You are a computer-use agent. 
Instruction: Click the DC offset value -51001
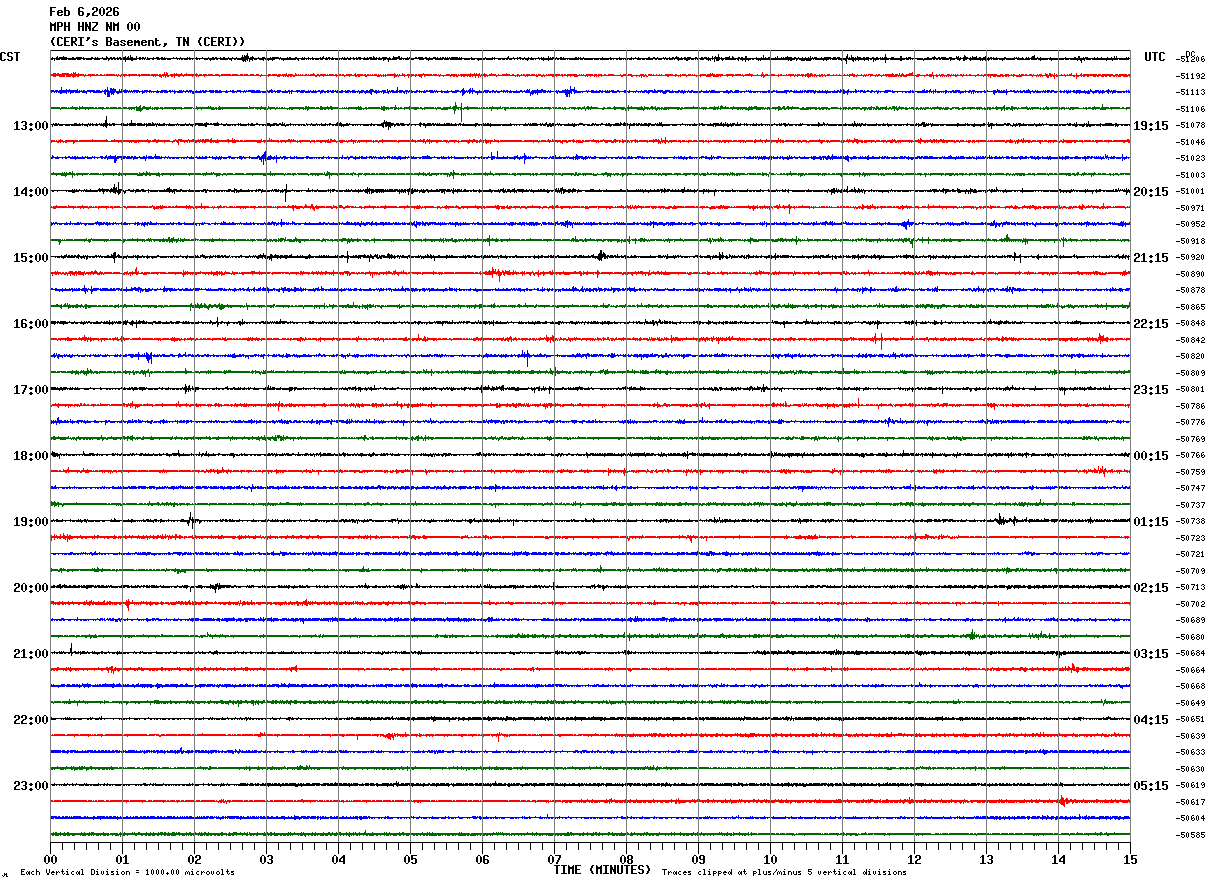1191,192
